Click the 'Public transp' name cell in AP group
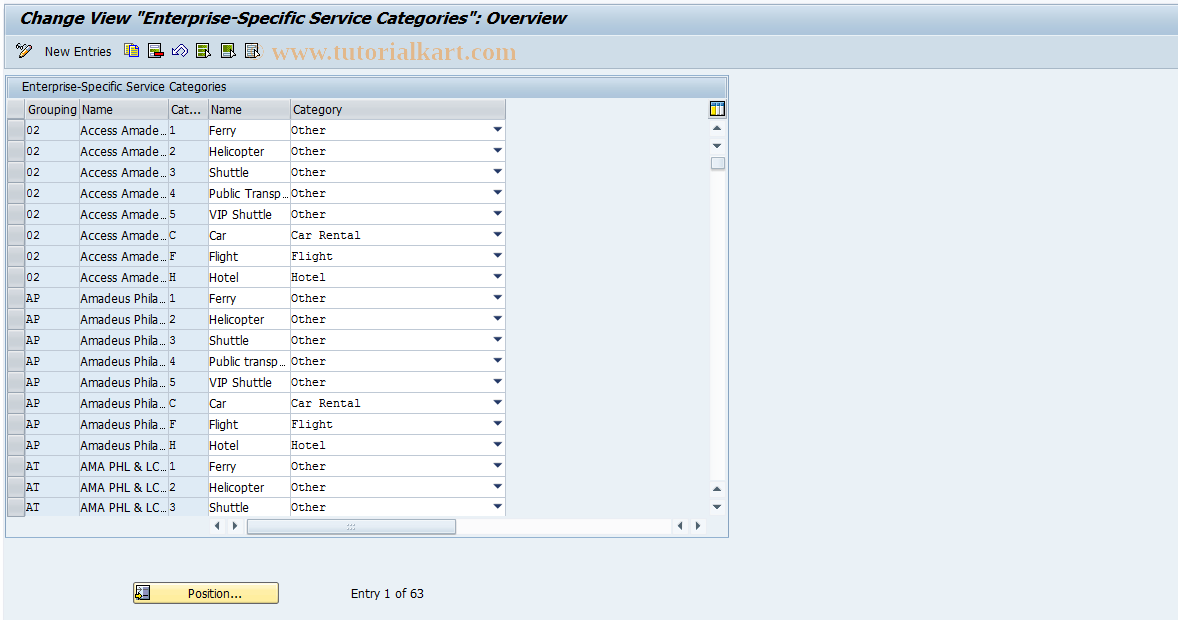The image size is (1178, 620). click(x=249, y=361)
